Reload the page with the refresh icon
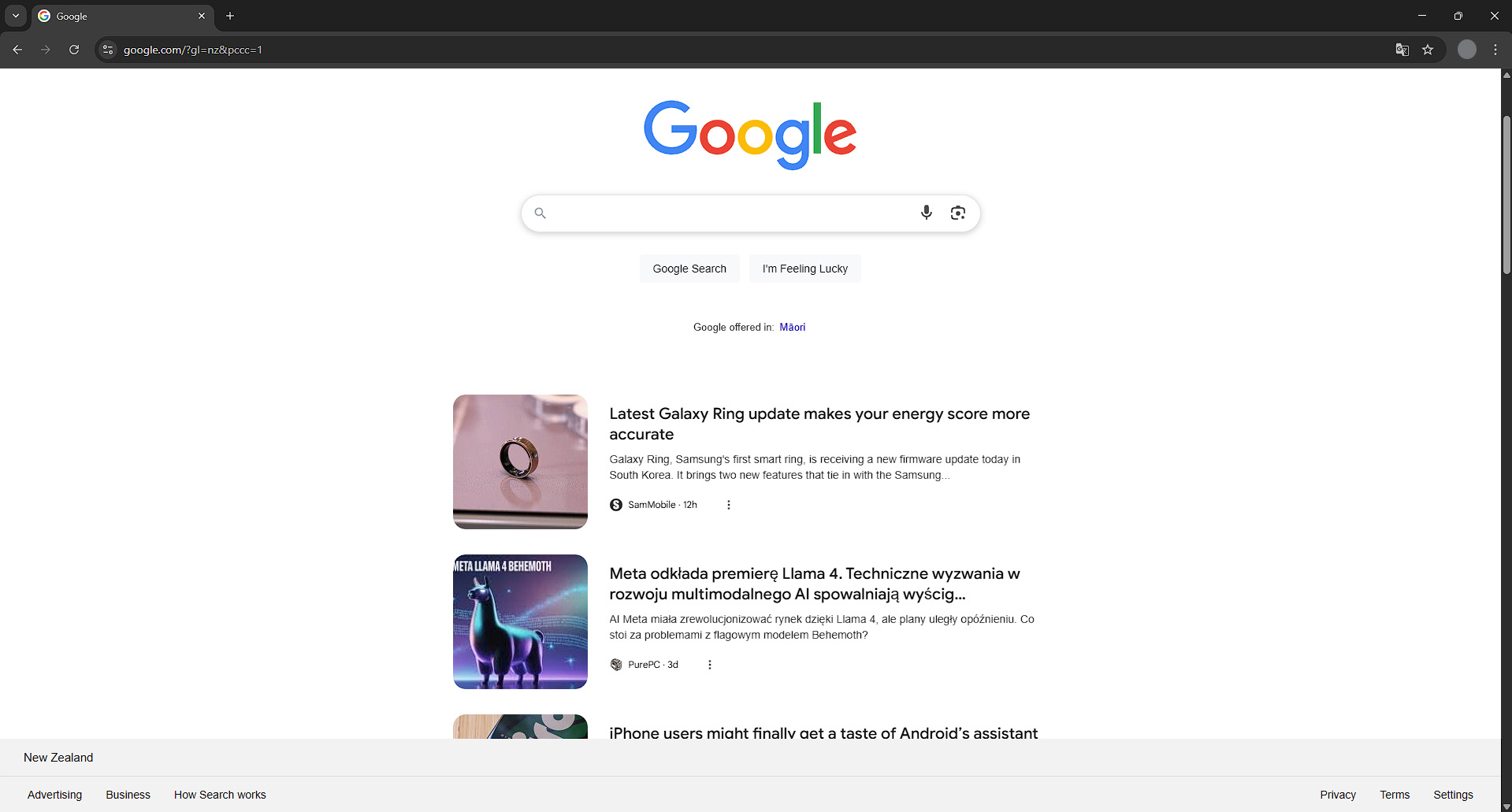The image size is (1512, 812). coord(74,50)
